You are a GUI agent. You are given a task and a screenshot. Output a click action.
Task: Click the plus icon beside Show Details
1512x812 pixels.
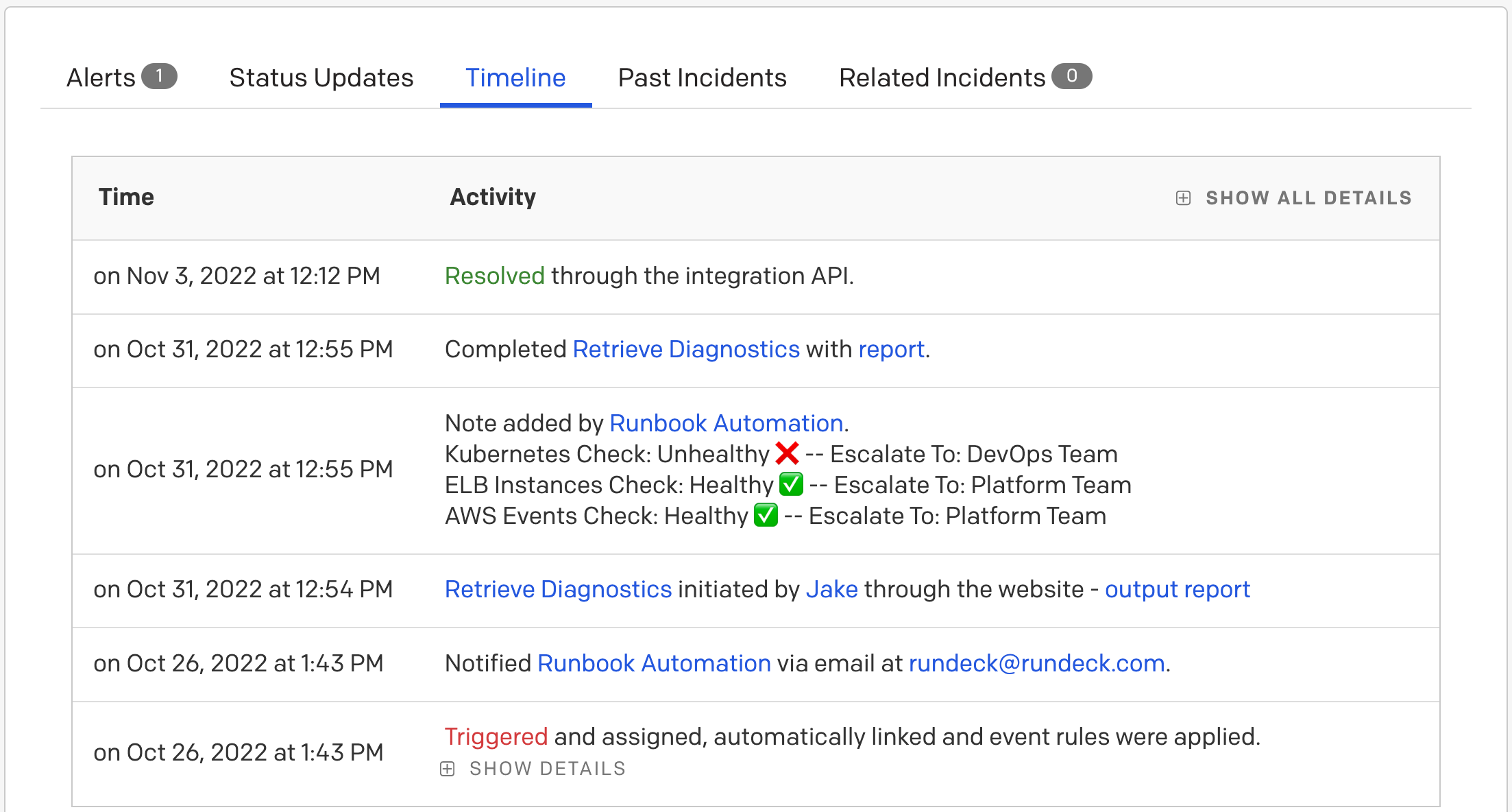point(448,768)
